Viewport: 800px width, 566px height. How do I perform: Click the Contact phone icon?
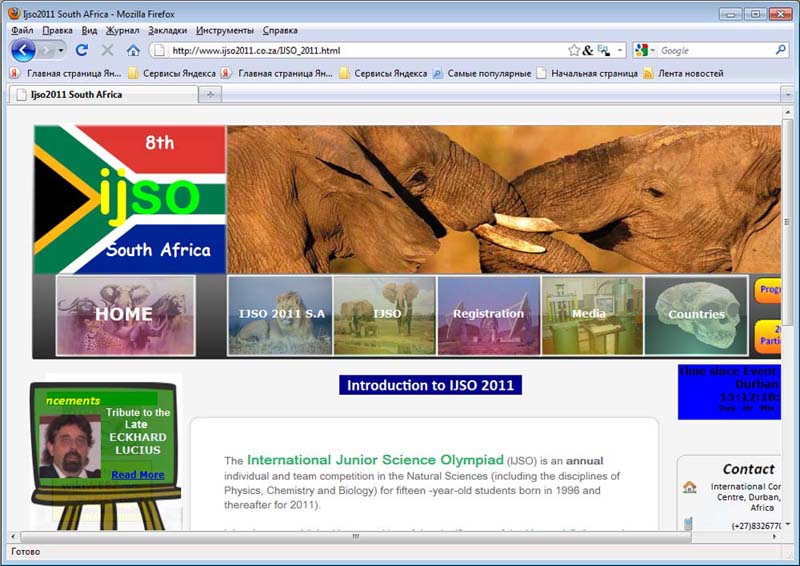[688, 524]
